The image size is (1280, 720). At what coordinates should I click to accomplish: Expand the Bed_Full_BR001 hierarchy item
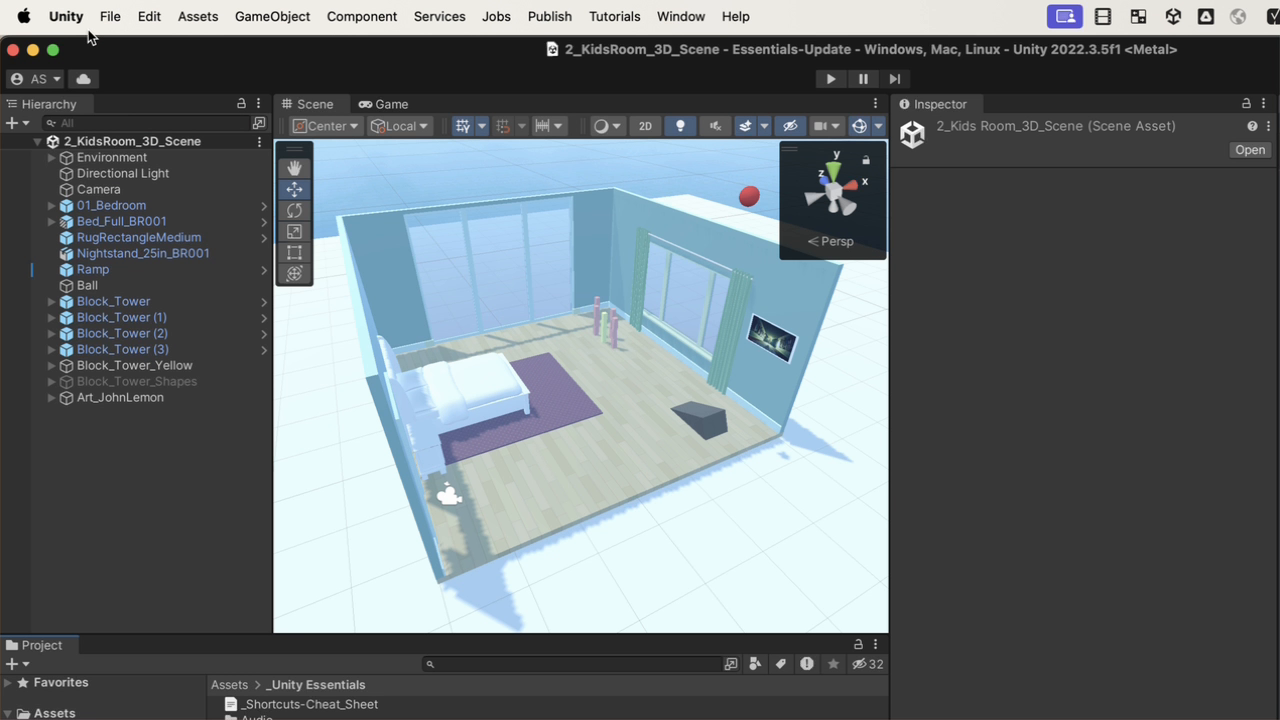pyautogui.click(x=51, y=221)
